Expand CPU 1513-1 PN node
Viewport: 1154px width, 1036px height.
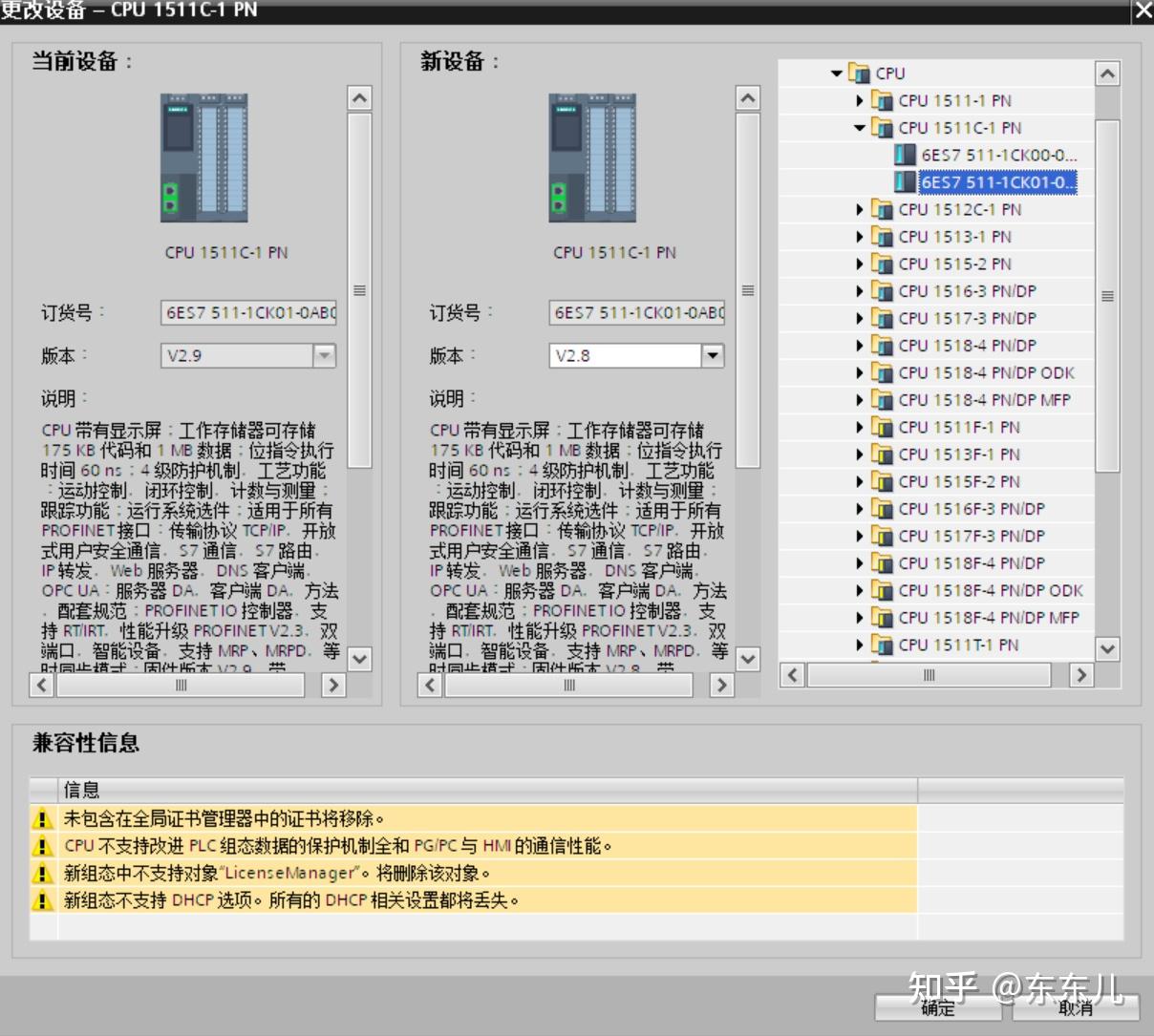(860, 237)
